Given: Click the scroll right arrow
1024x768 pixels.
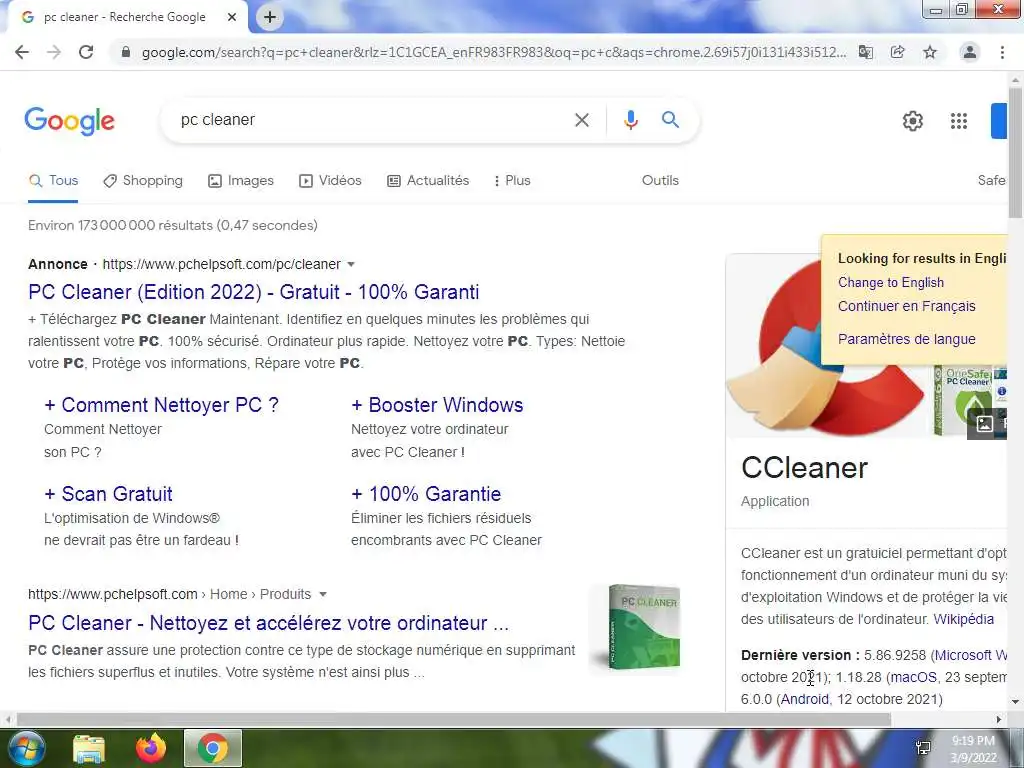Looking at the screenshot, I should (x=999, y=720).
